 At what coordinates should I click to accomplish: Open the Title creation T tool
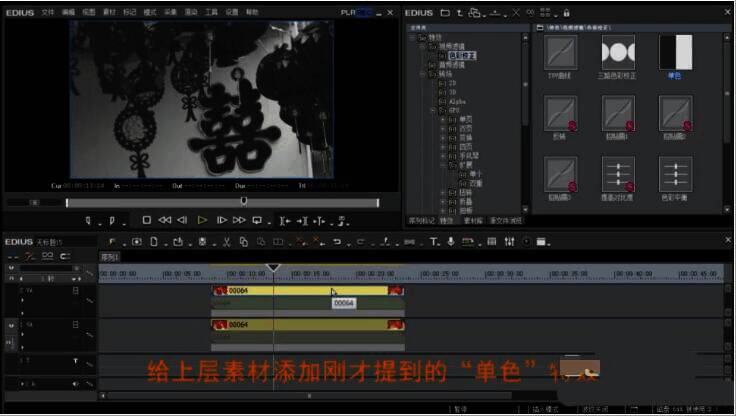(433, 242)
